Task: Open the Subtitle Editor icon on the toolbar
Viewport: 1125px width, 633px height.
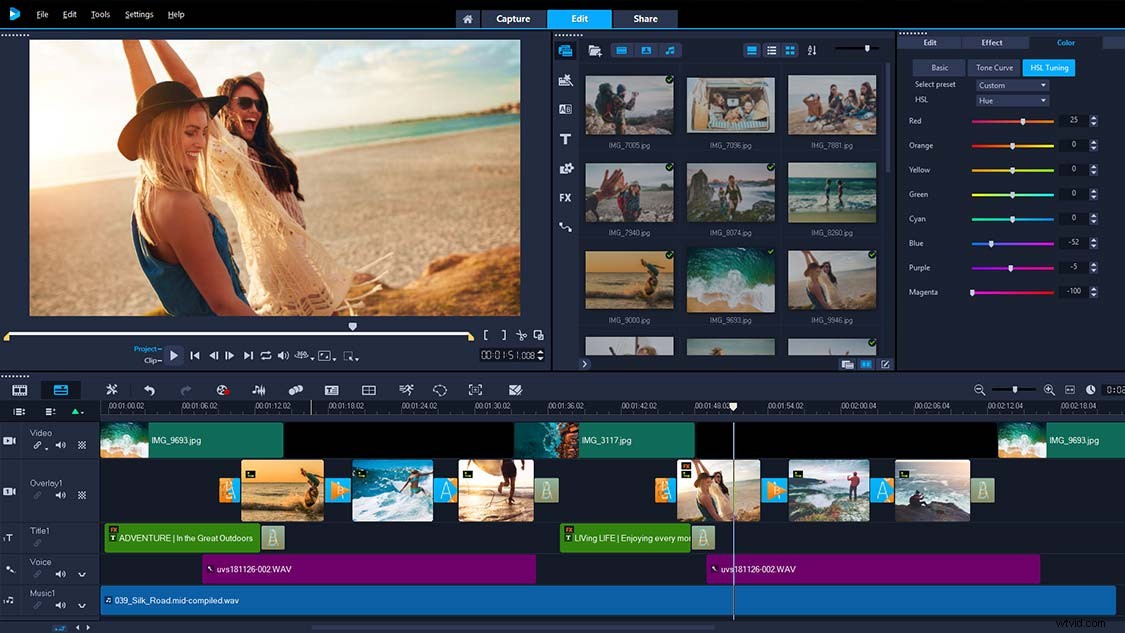Action: tap(331, 390)
